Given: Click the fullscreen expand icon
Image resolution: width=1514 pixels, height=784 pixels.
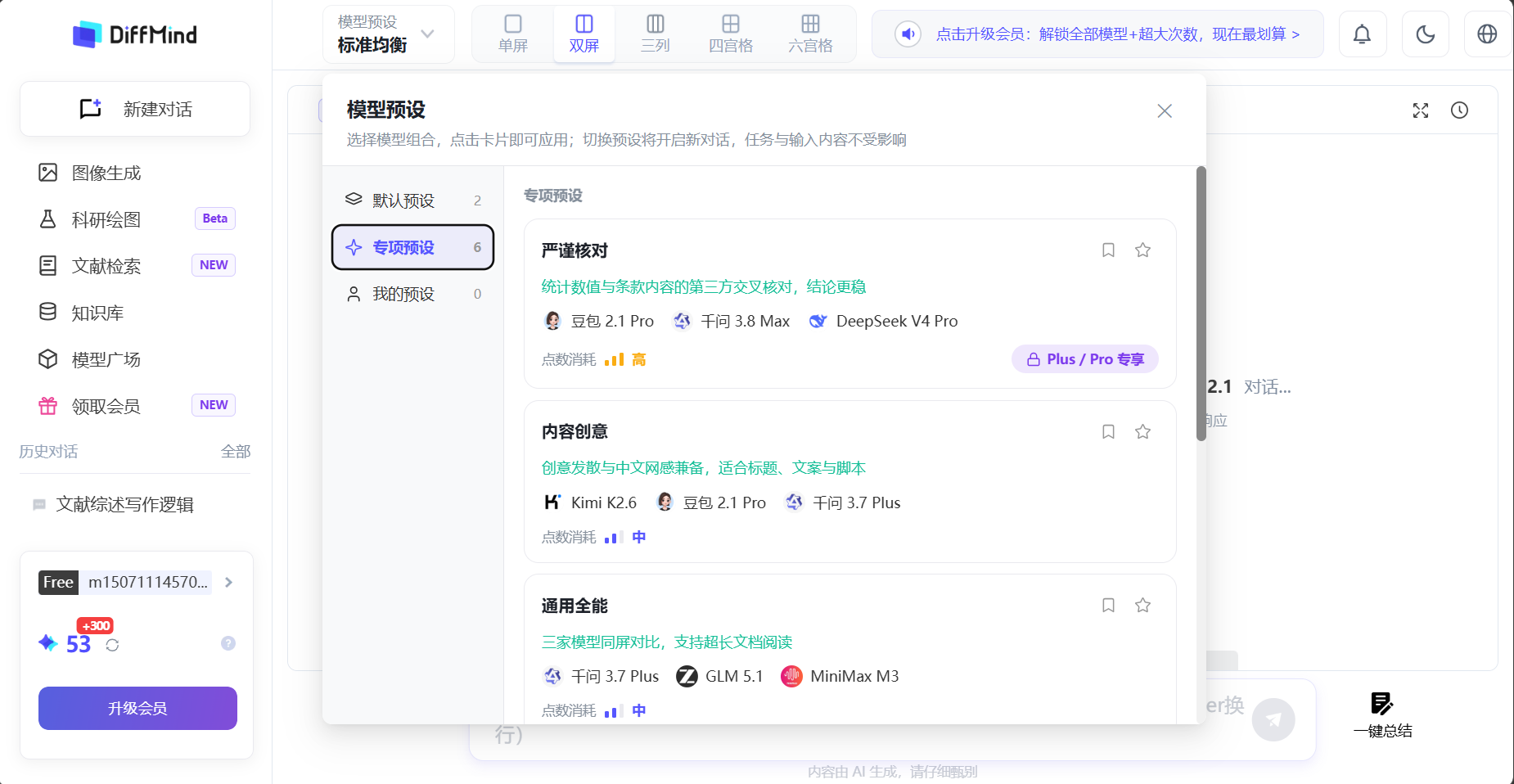Looking at the screenshot, I should coord(1421,110).
